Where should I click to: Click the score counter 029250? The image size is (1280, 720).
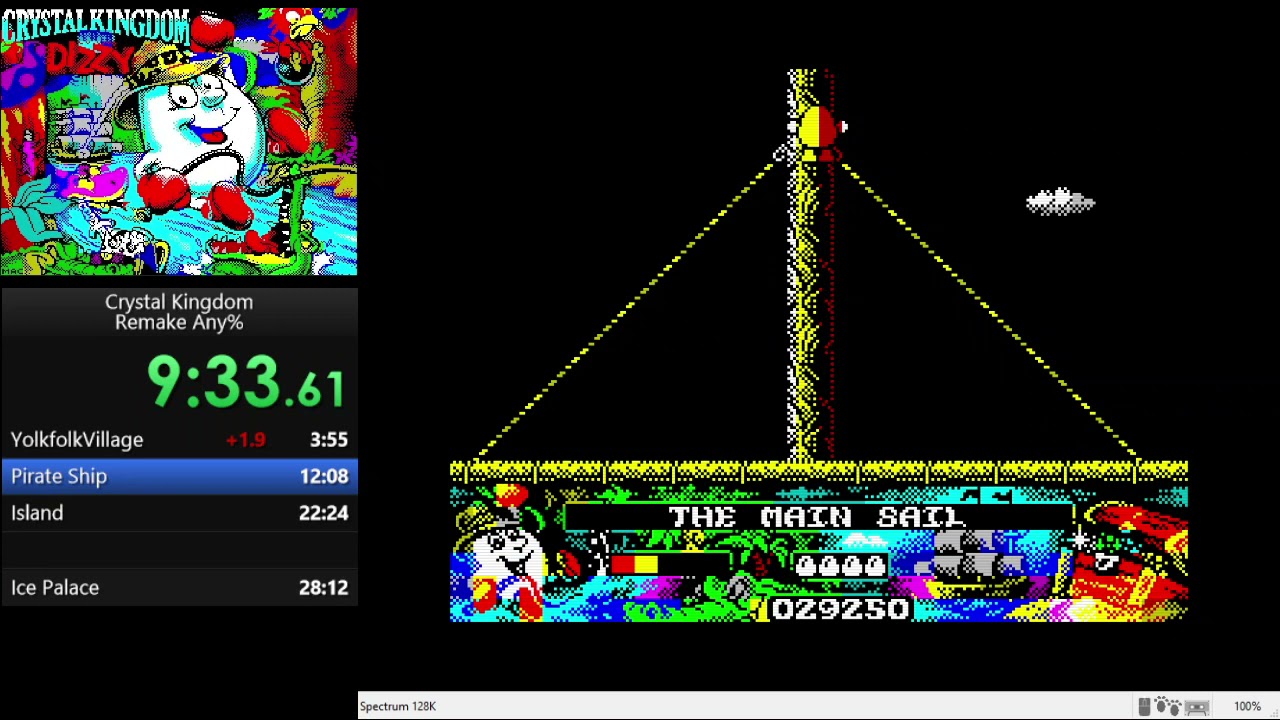click(x=841, y=608)
